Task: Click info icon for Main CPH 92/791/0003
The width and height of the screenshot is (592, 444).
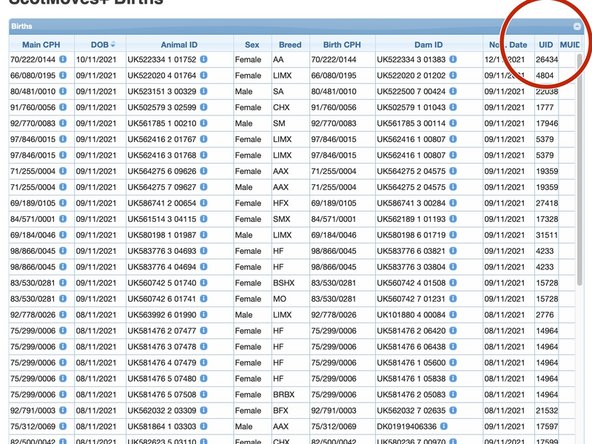Action: click(63, 410)
